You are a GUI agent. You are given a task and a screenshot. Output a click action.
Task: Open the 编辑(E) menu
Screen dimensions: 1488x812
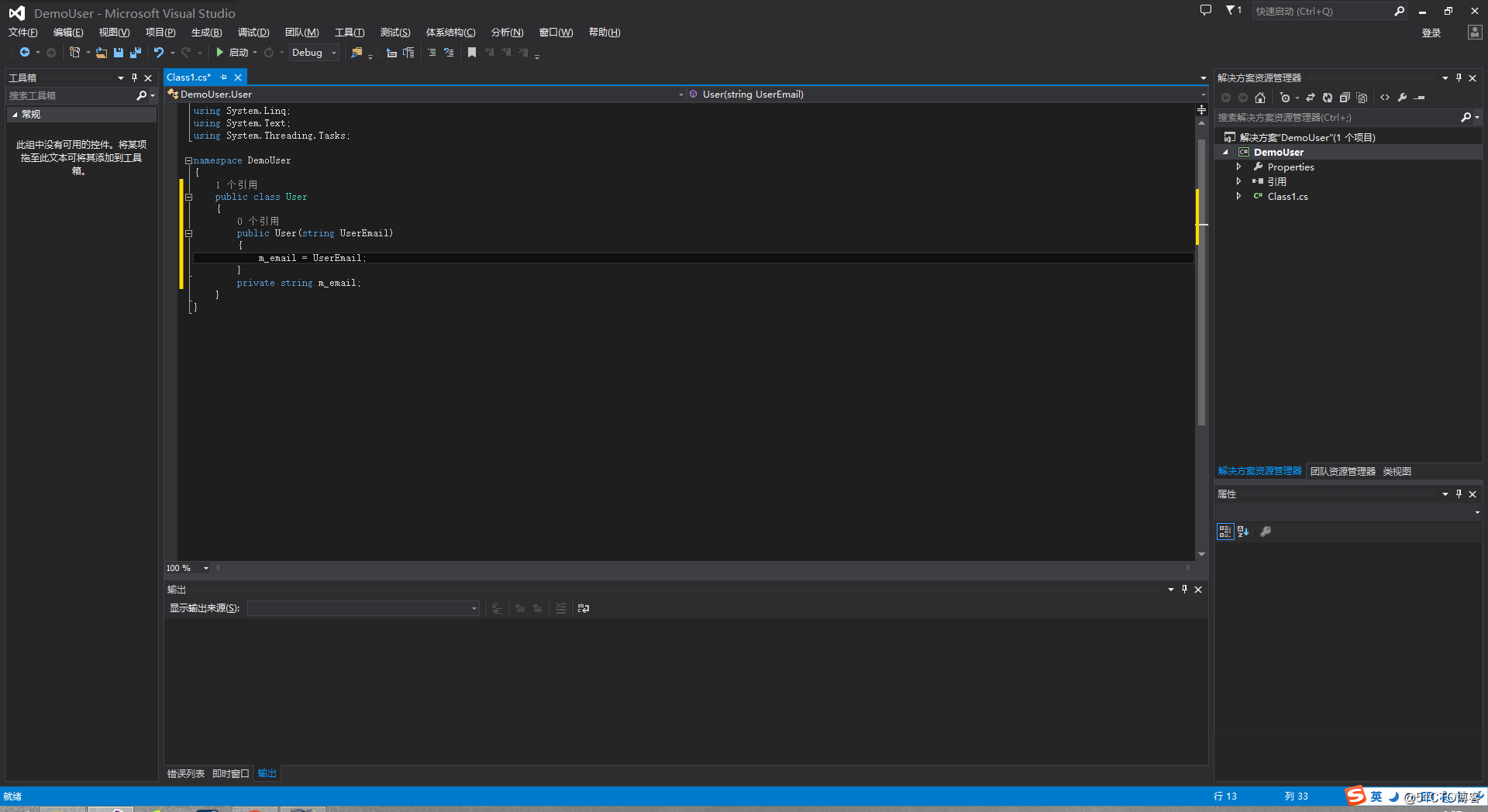tap(68, 33)
